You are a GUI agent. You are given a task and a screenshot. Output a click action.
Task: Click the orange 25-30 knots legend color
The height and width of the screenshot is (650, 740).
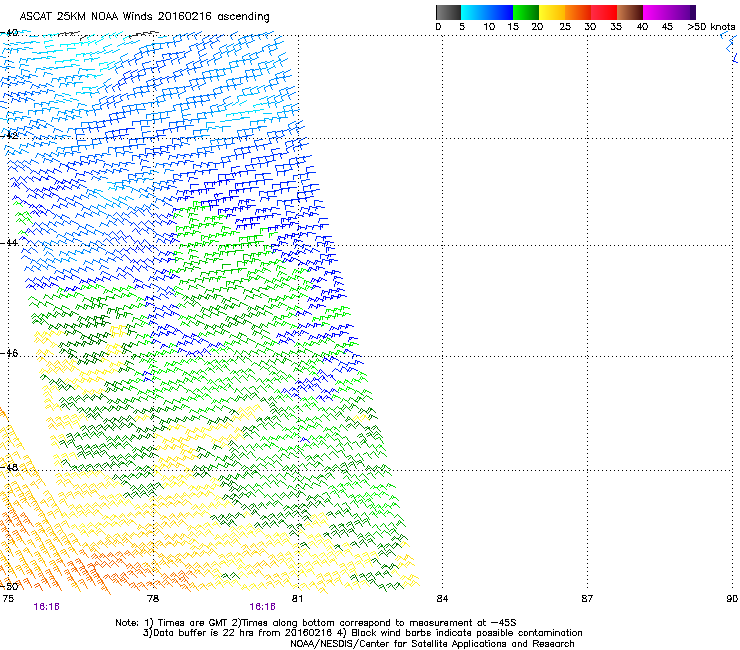[x=578, y=12]
